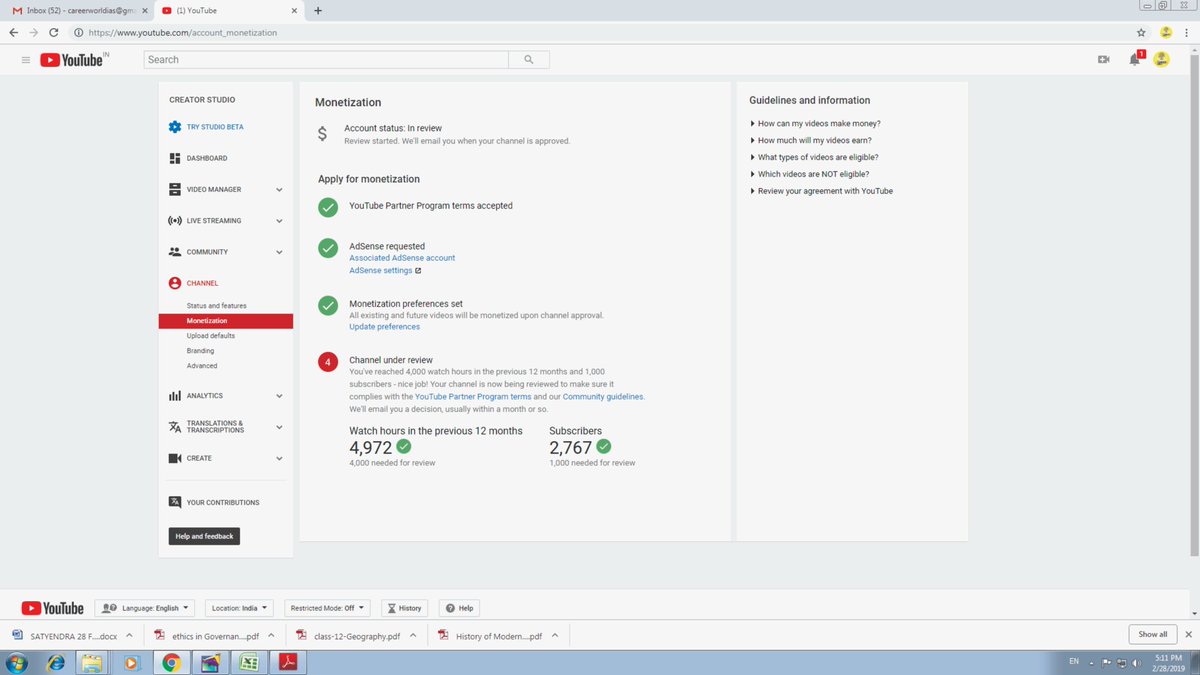Open Upload defaults in sidebar
The height and width of the screenshot is (675, 1200).
pos(211,336)
